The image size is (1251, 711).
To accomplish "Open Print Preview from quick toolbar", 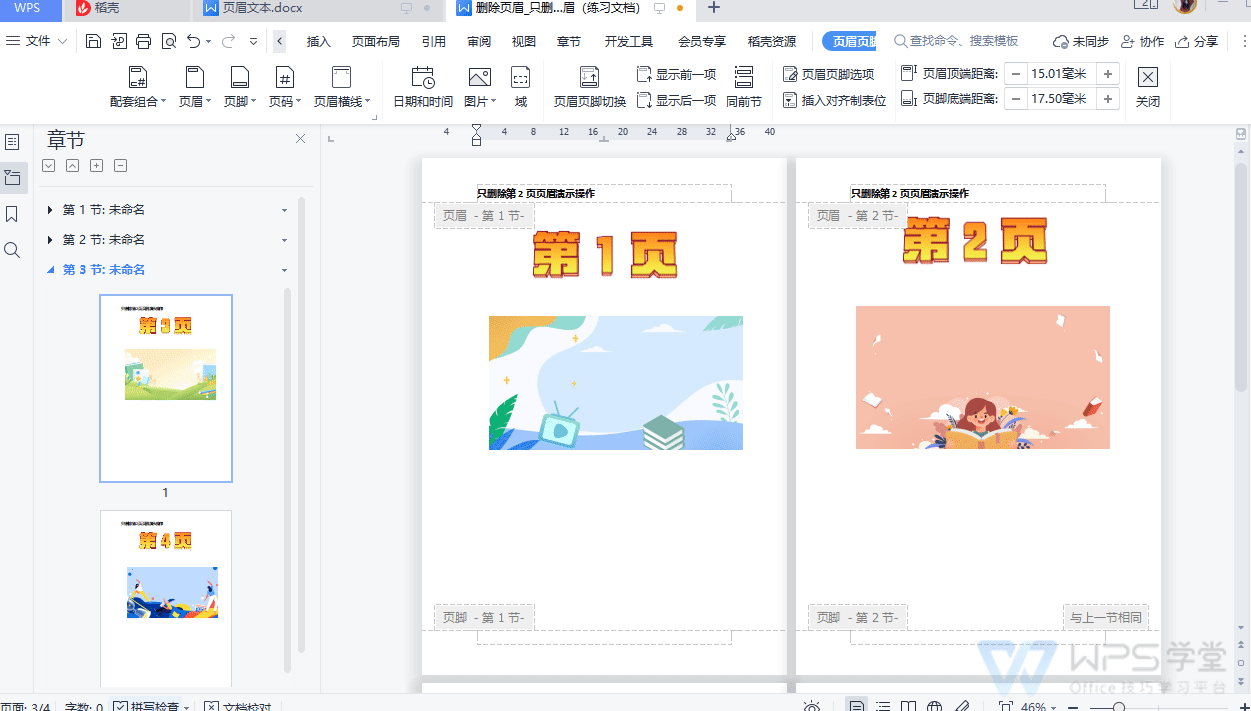I will [168, 41].
